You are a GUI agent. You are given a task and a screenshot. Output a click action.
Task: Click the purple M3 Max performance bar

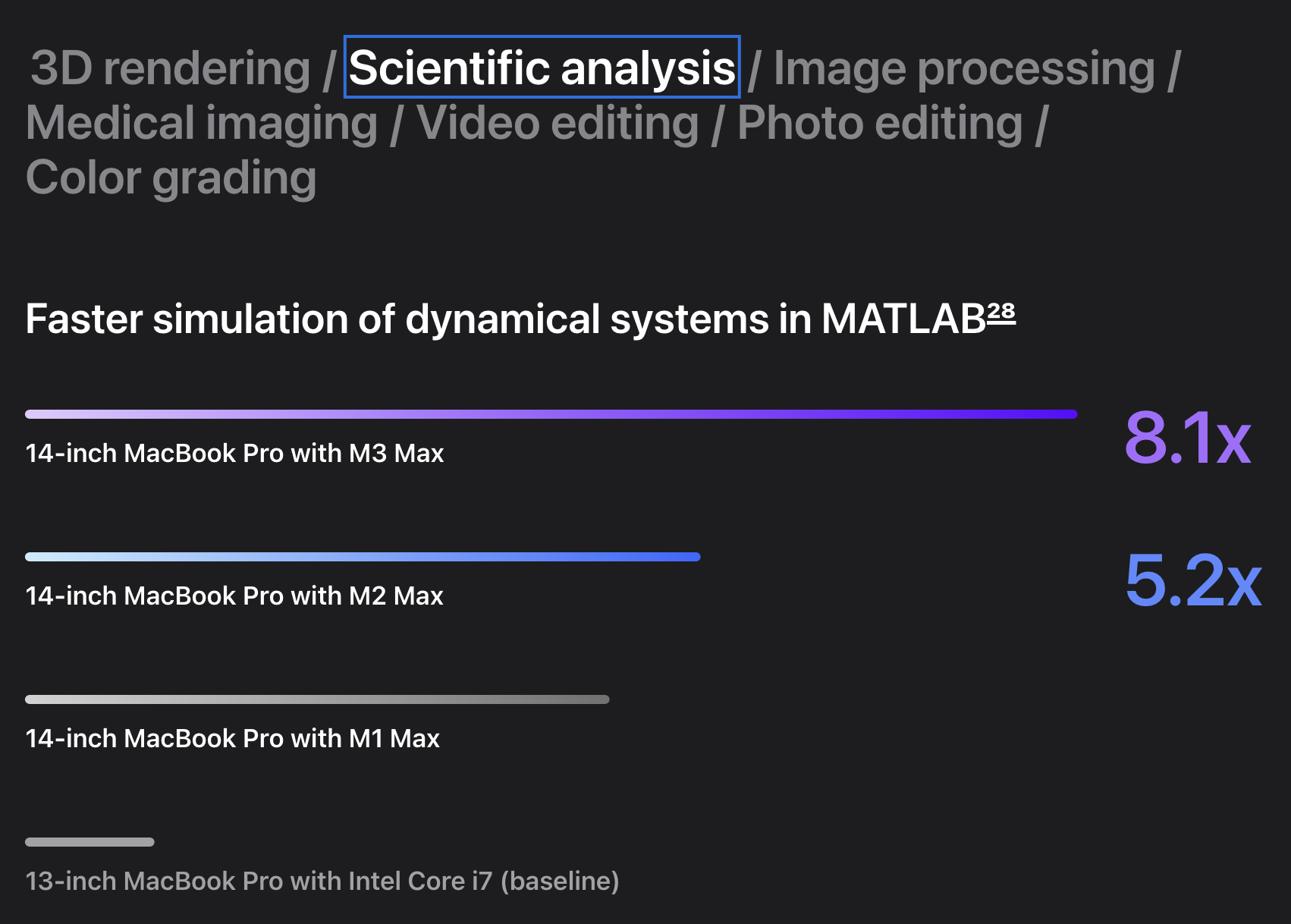tap(551, 414)
